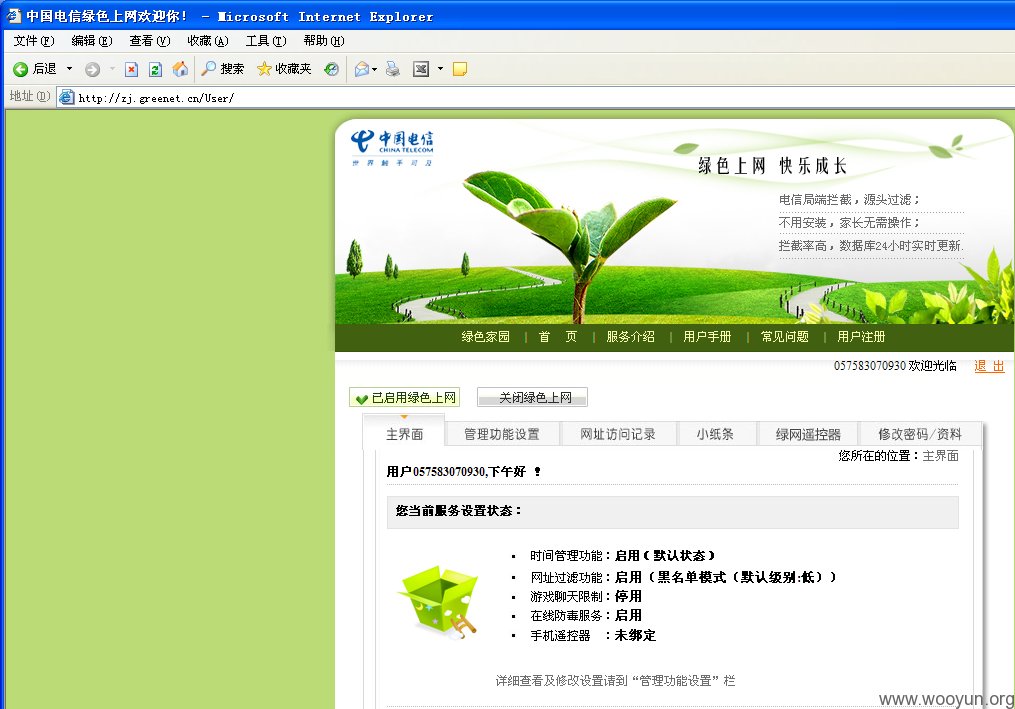The width and height of the screenshot is (1015, 709).
Task: Click the 游戏聊天限制 status line
Action: pos(586,596)
